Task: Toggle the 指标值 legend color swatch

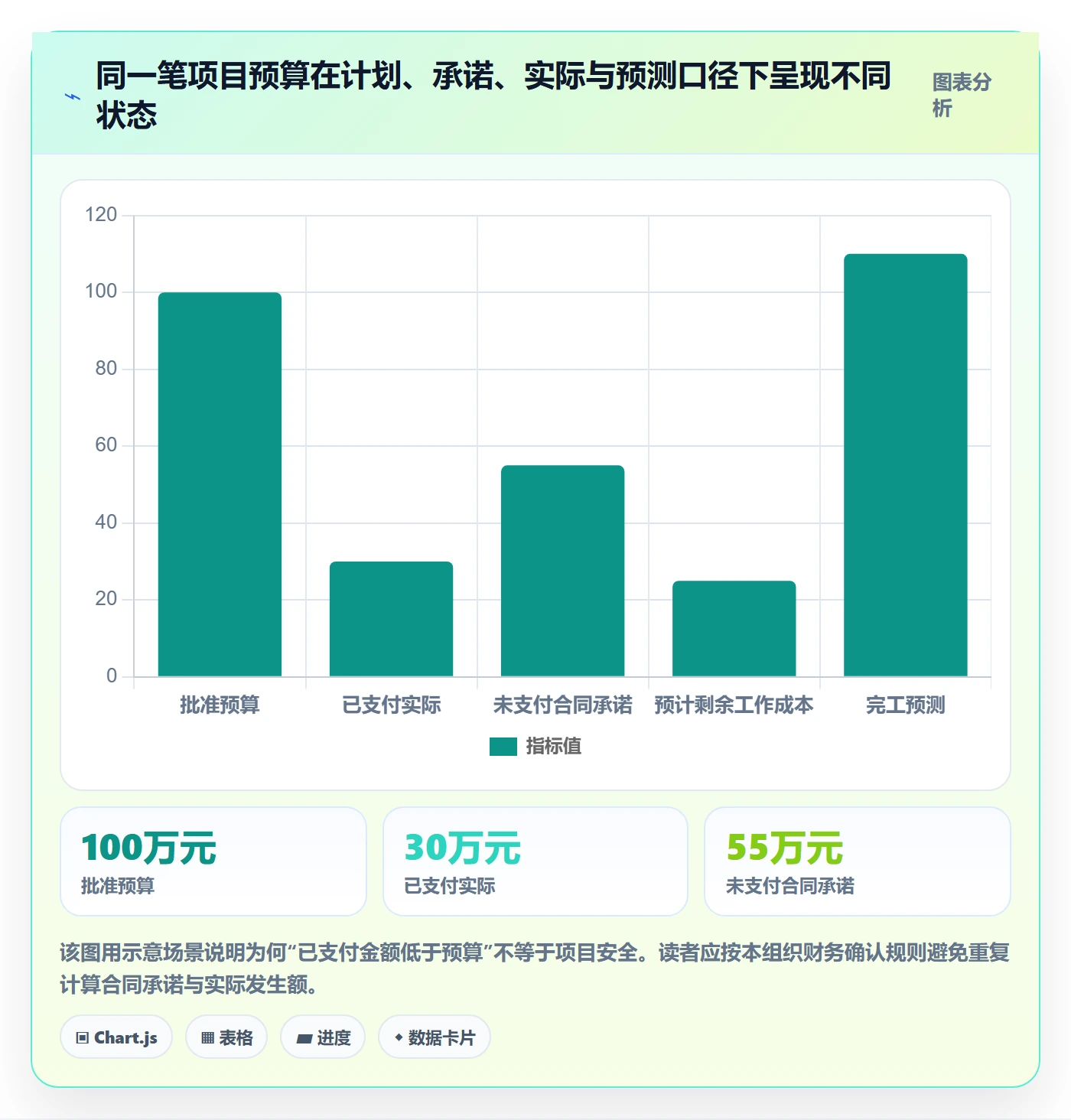Action: pyautogui.click(x=503, y=747)
